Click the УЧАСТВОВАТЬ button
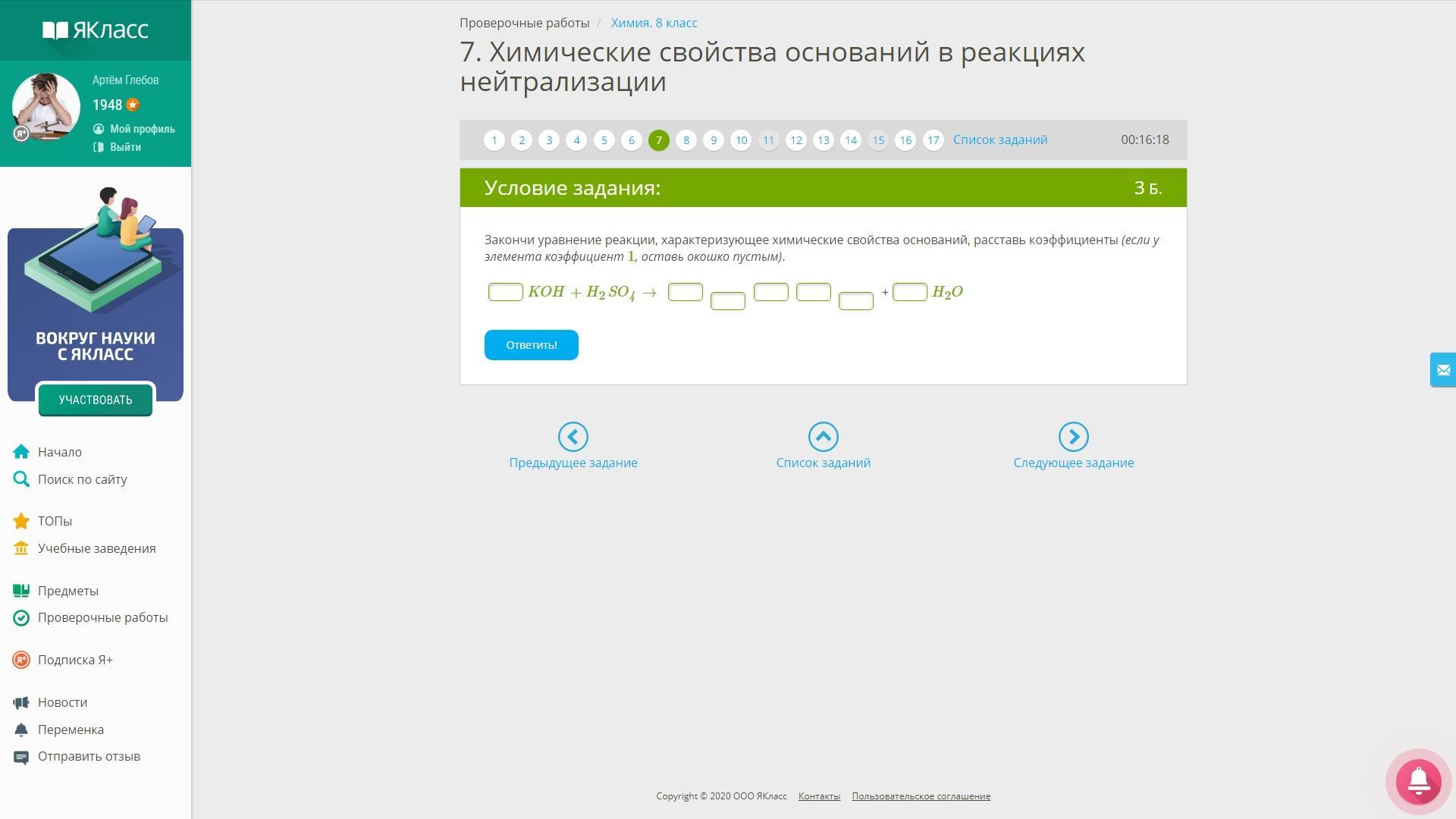The image size is (1456, 819). [96, 400]
